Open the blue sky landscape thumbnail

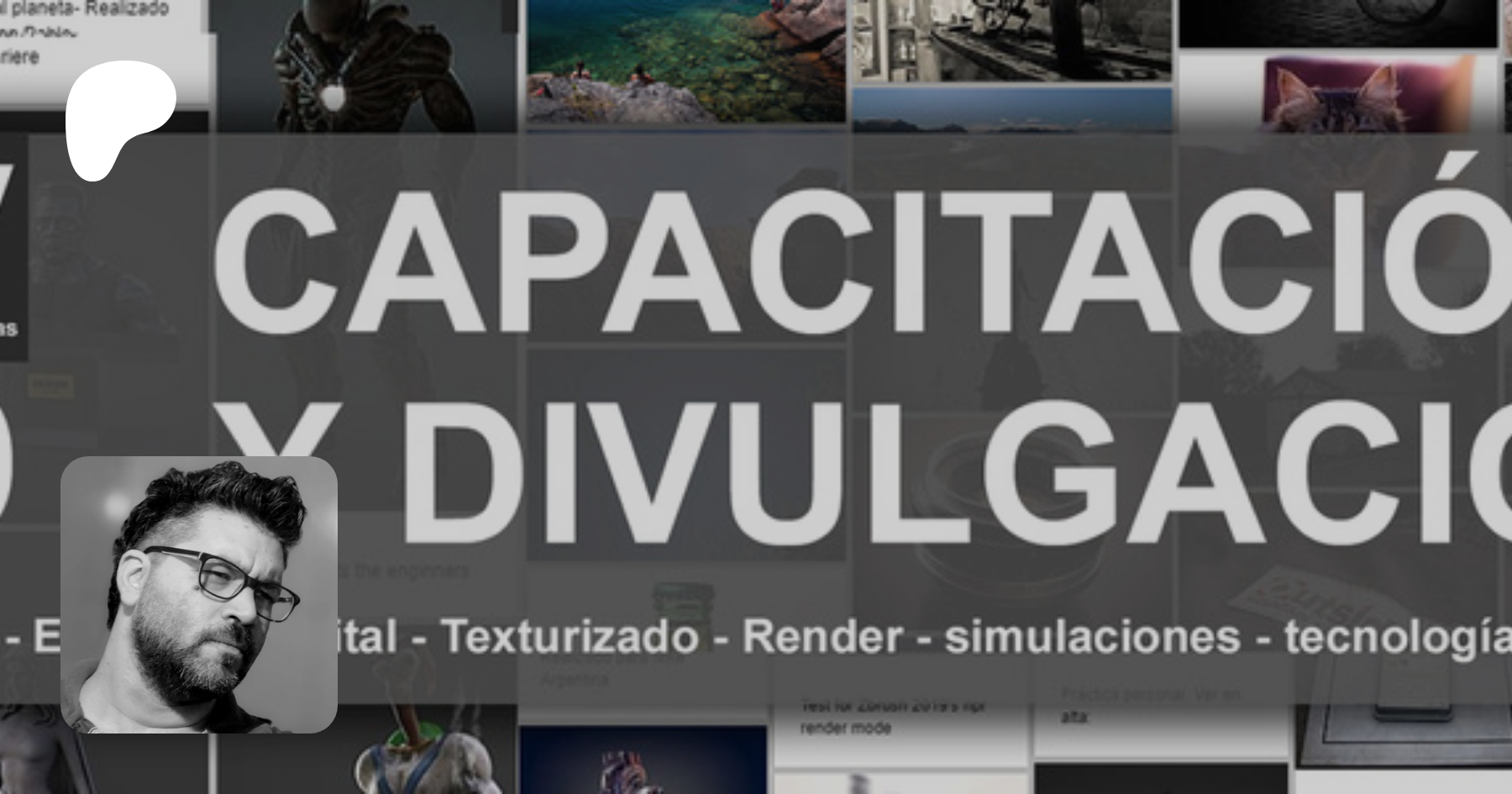(1011, 109)
